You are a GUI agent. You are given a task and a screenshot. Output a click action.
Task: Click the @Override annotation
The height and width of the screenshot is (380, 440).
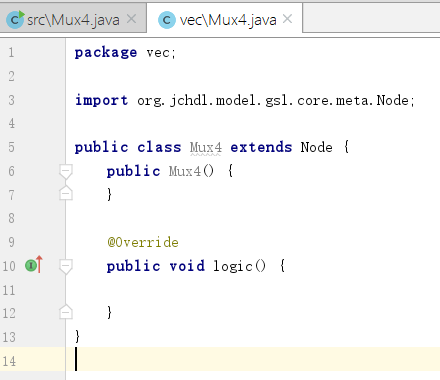[x=143, y=242]
